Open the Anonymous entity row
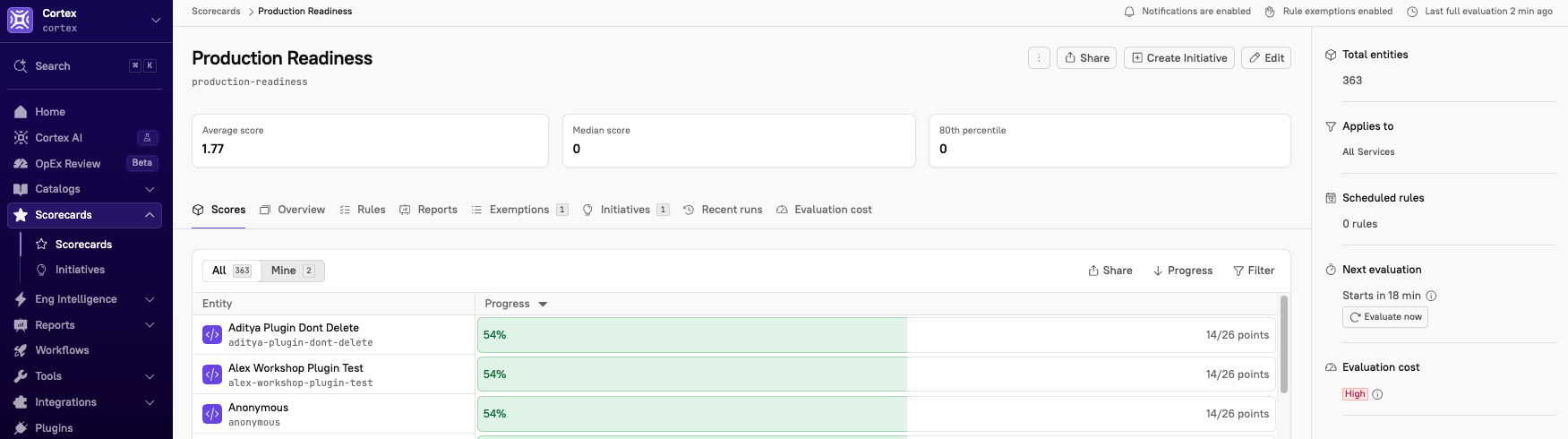1568x439 pixels. click(333, 414)
